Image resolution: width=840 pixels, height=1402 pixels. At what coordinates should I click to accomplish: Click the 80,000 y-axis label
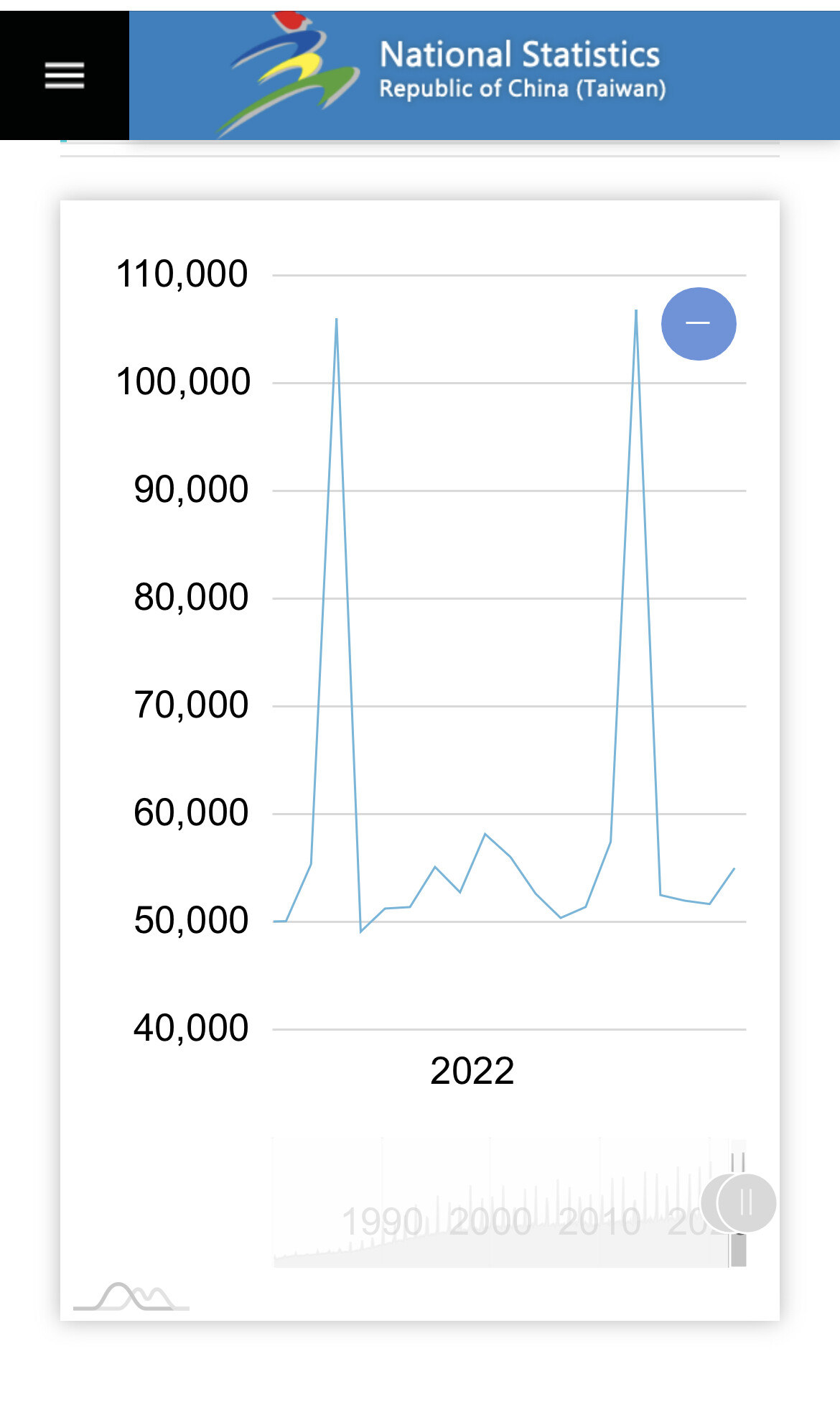(x=191, y=598)
